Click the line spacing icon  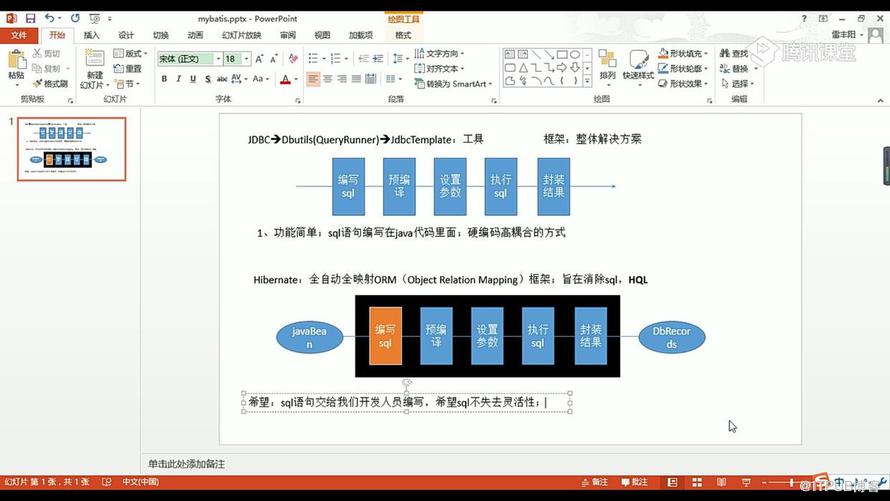point(397,58)
